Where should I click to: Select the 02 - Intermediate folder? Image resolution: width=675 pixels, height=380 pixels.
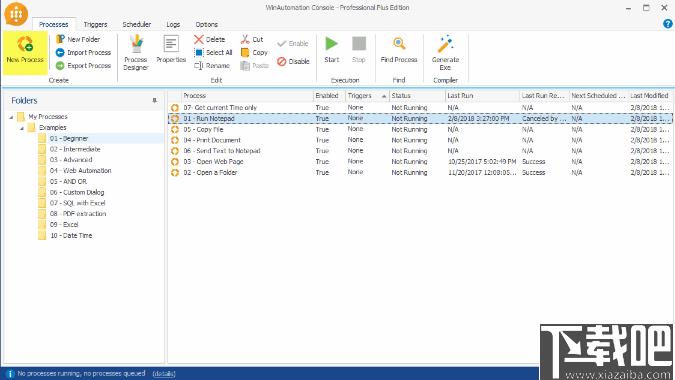[x=75, y=149]
